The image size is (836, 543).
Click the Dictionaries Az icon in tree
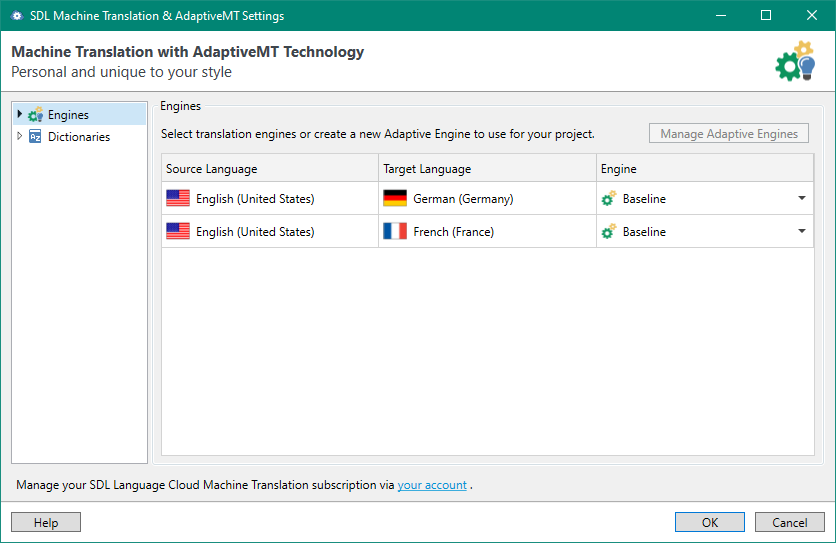tap(35, 137)
